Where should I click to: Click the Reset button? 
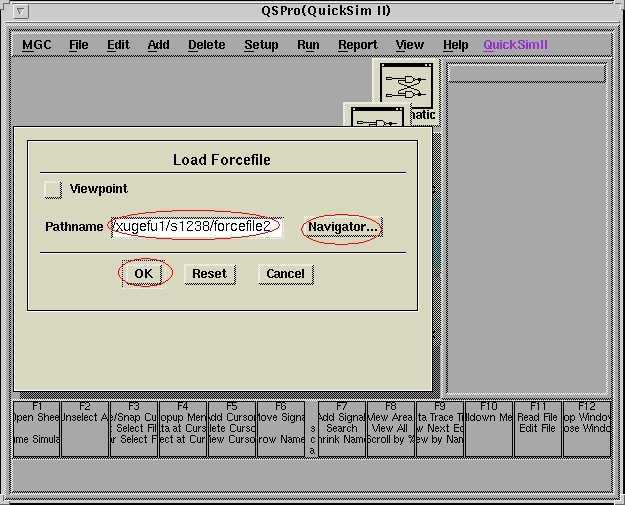click(x=209, y=273)
